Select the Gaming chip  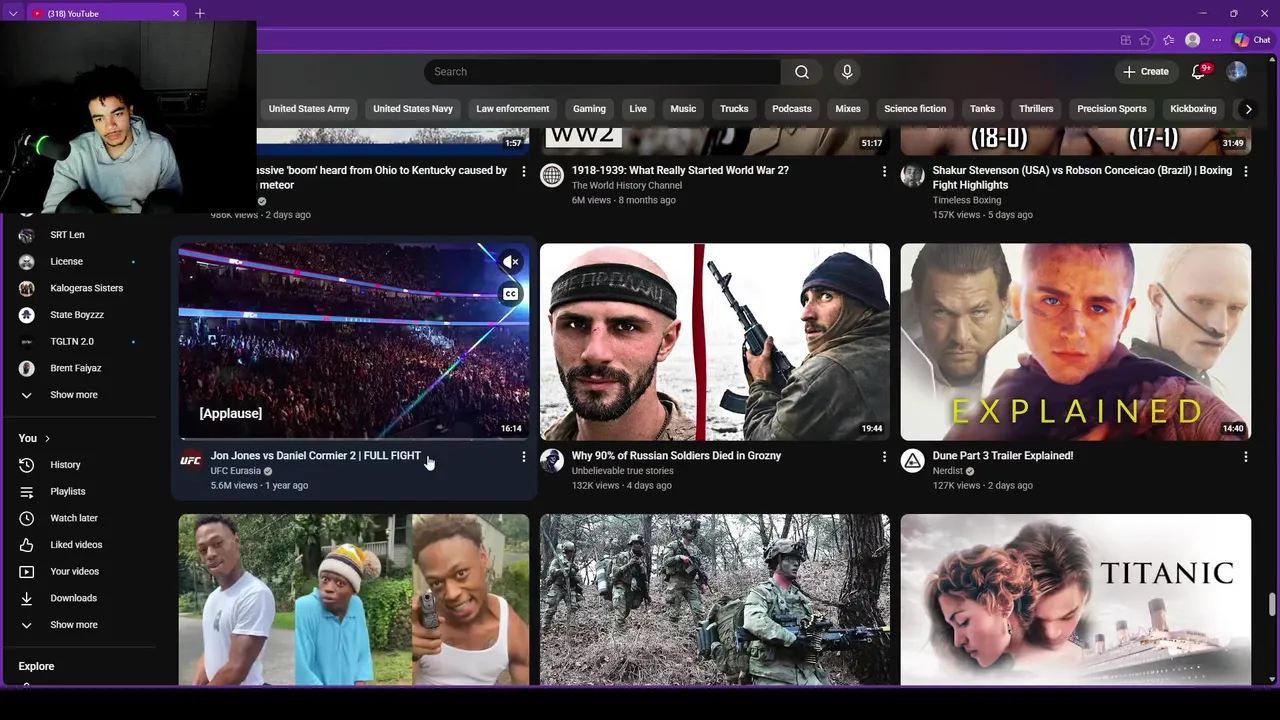589,109
